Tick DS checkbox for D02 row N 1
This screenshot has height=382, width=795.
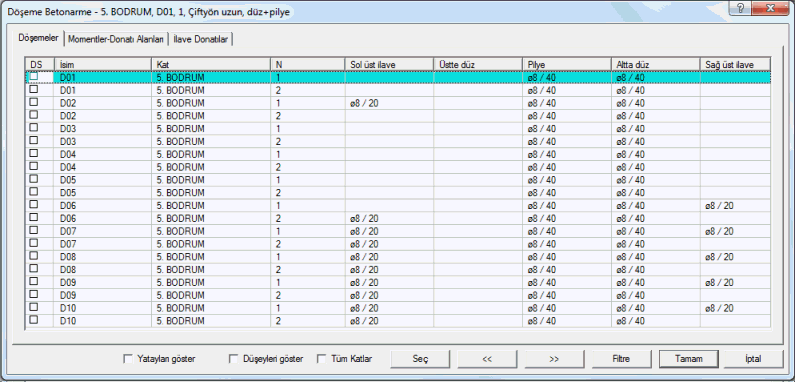point(33,102)
